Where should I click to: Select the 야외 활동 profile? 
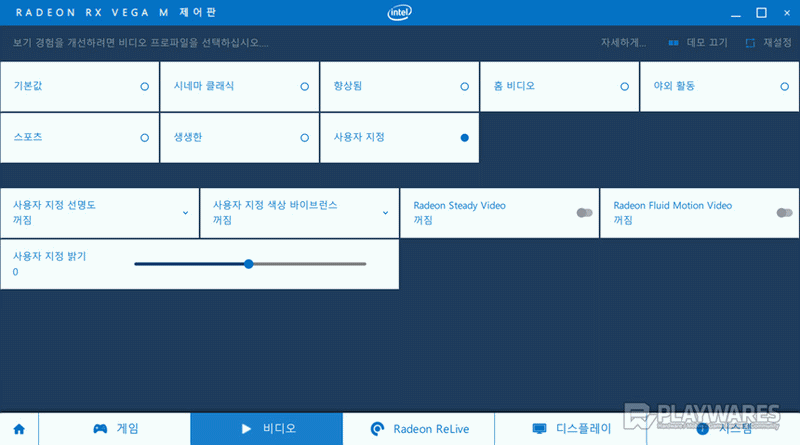[x=719, y=86]
